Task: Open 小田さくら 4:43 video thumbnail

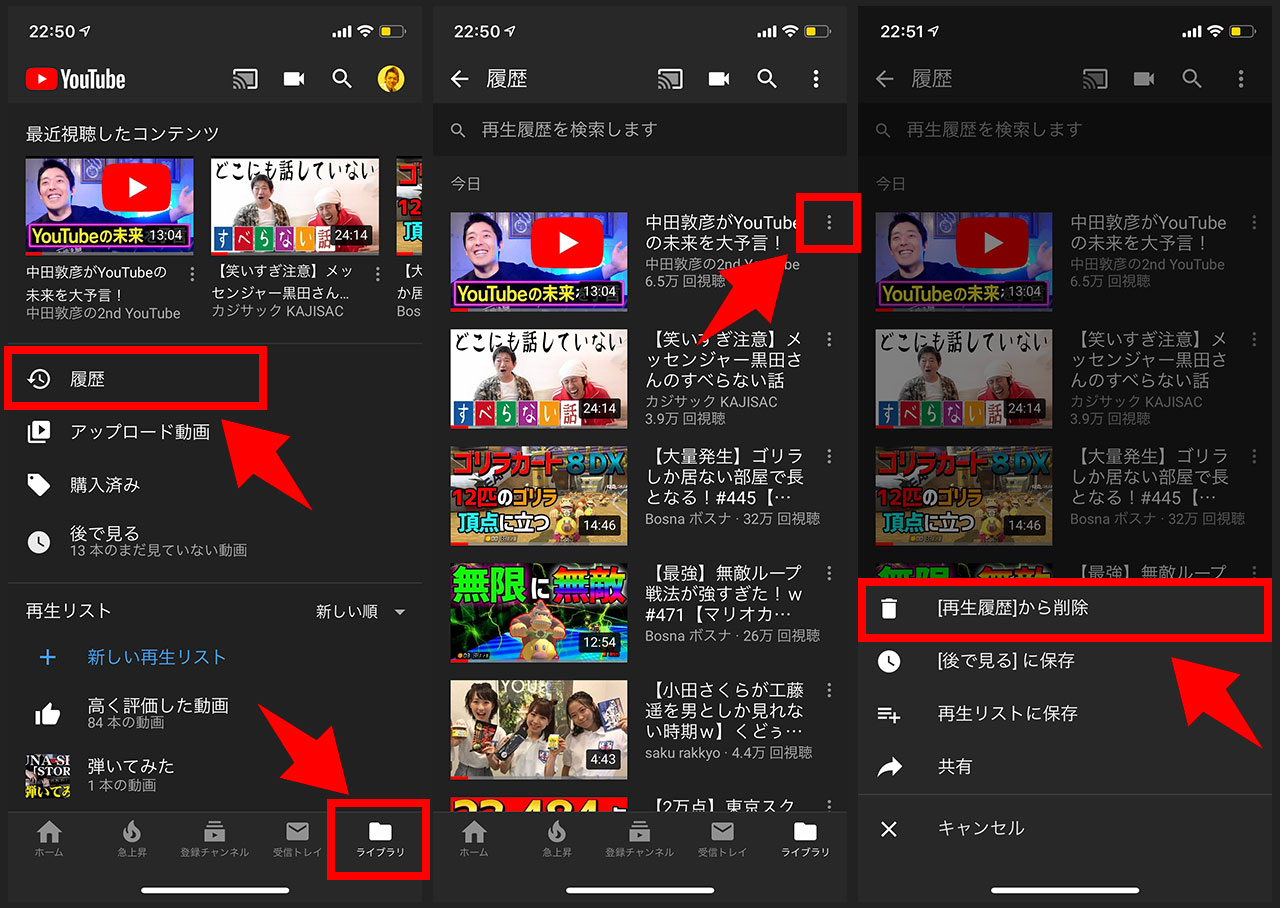Action: [x=539, y=729]
